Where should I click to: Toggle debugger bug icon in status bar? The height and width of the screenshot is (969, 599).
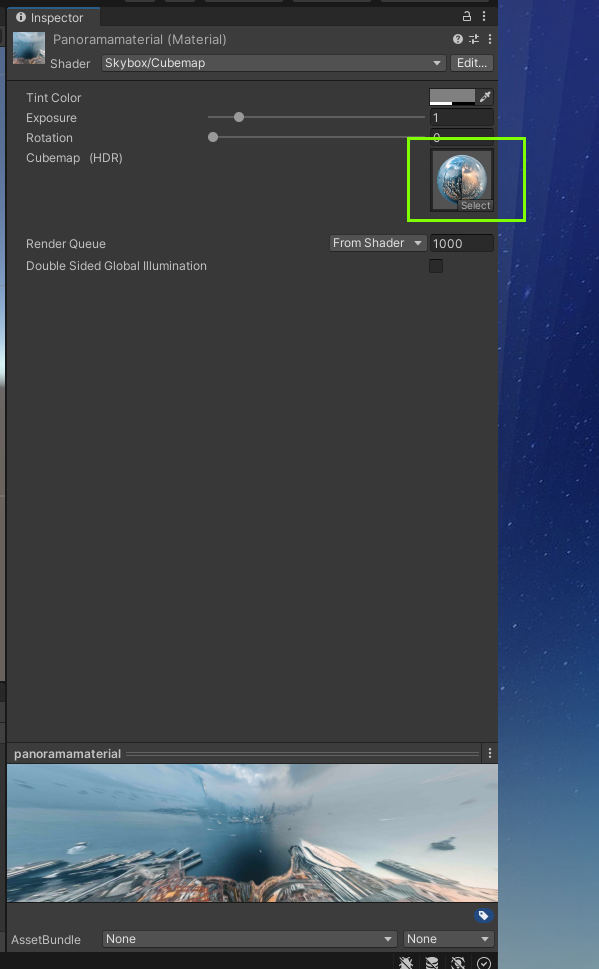[x=406, y=962]
